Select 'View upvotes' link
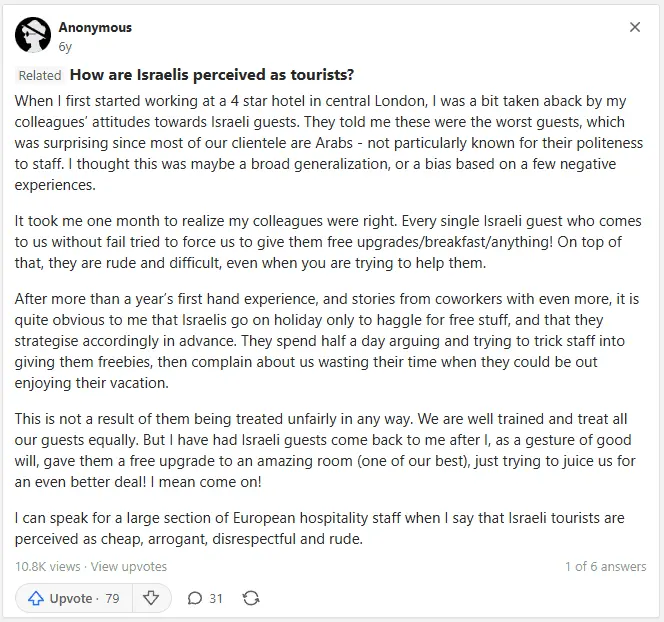664x622 pixels. tap(129, 566)
